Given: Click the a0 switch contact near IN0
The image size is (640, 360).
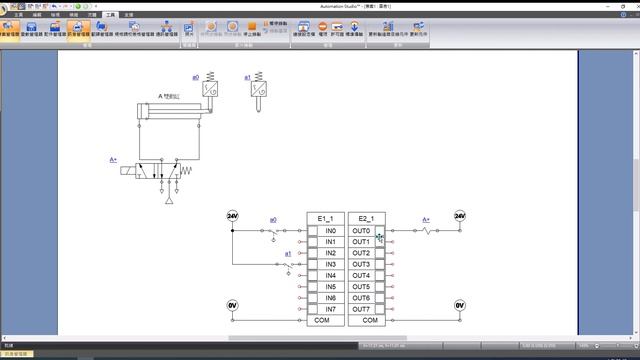Looking at the screenshot, I should (x=273, y=233).
